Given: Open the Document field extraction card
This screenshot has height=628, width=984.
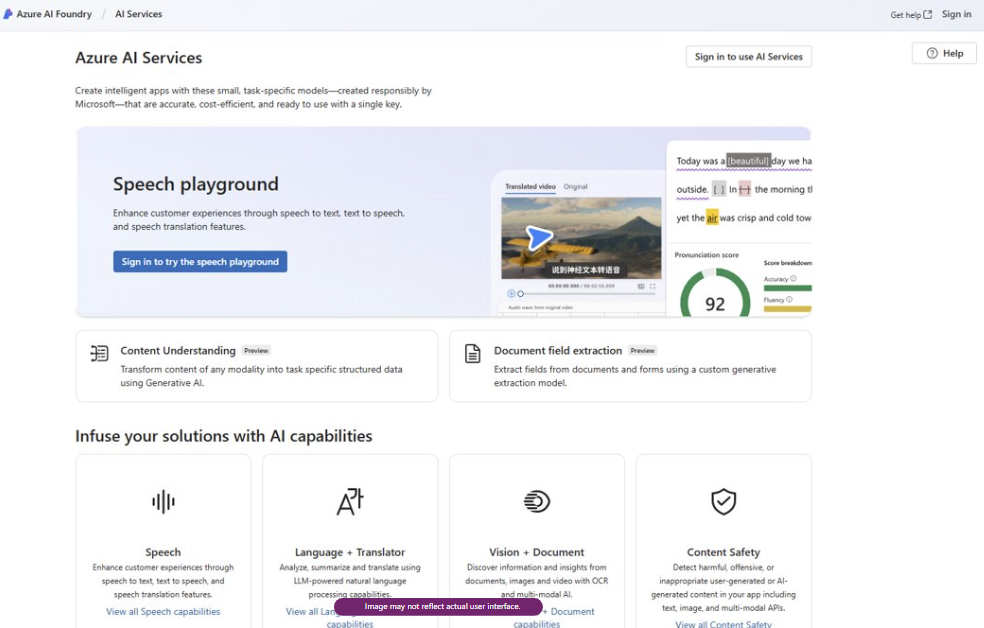Looking at the screenshot, I should [x=630, y=366].
